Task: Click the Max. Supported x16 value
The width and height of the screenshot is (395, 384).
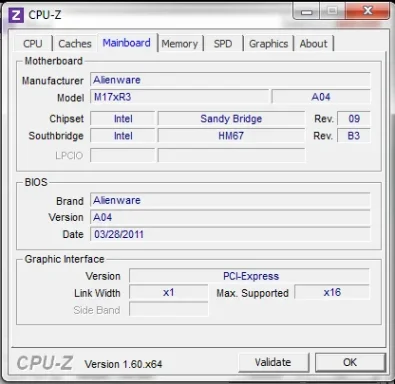Action: point(332,293)
